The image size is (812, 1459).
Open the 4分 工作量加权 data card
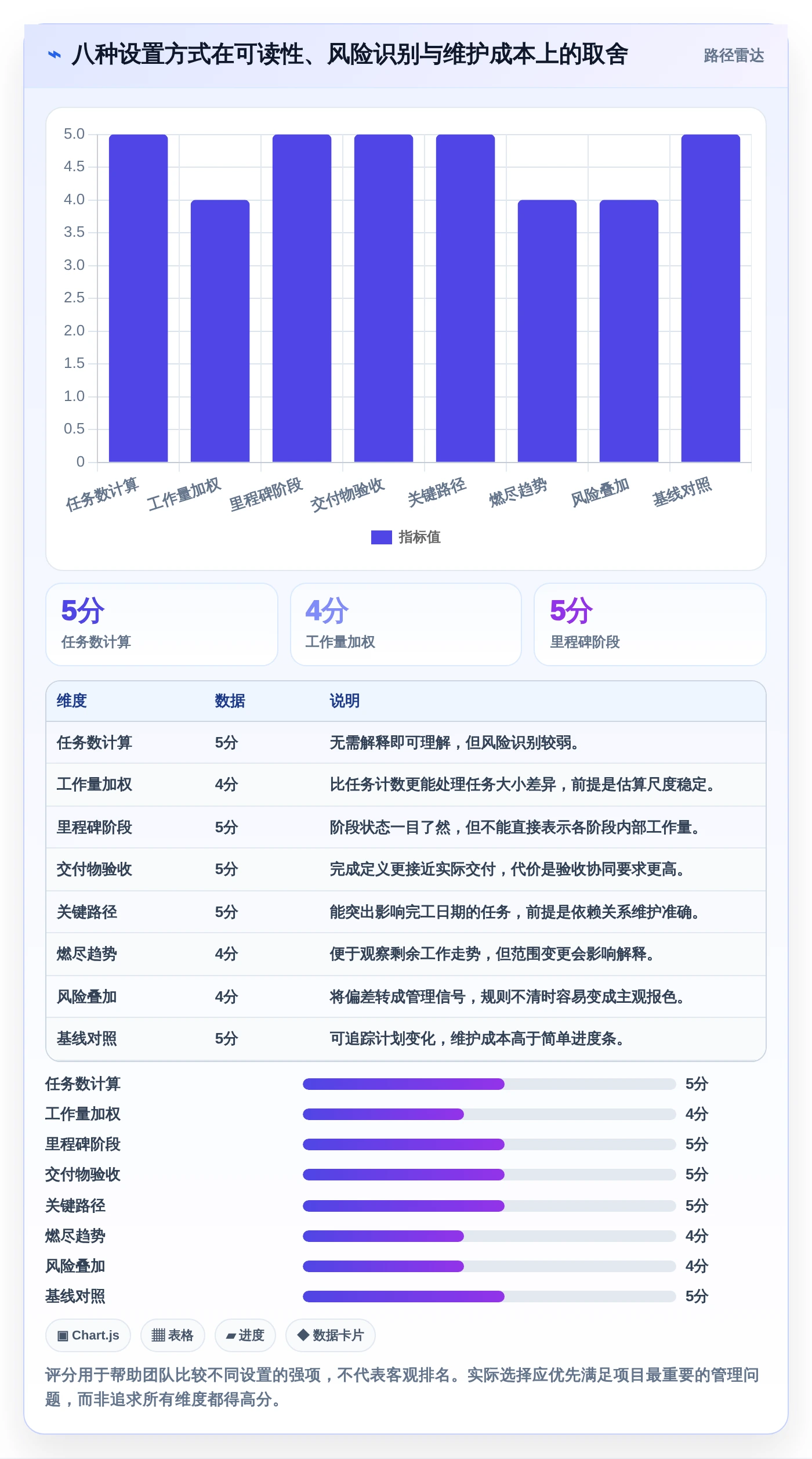coord(406,624)
